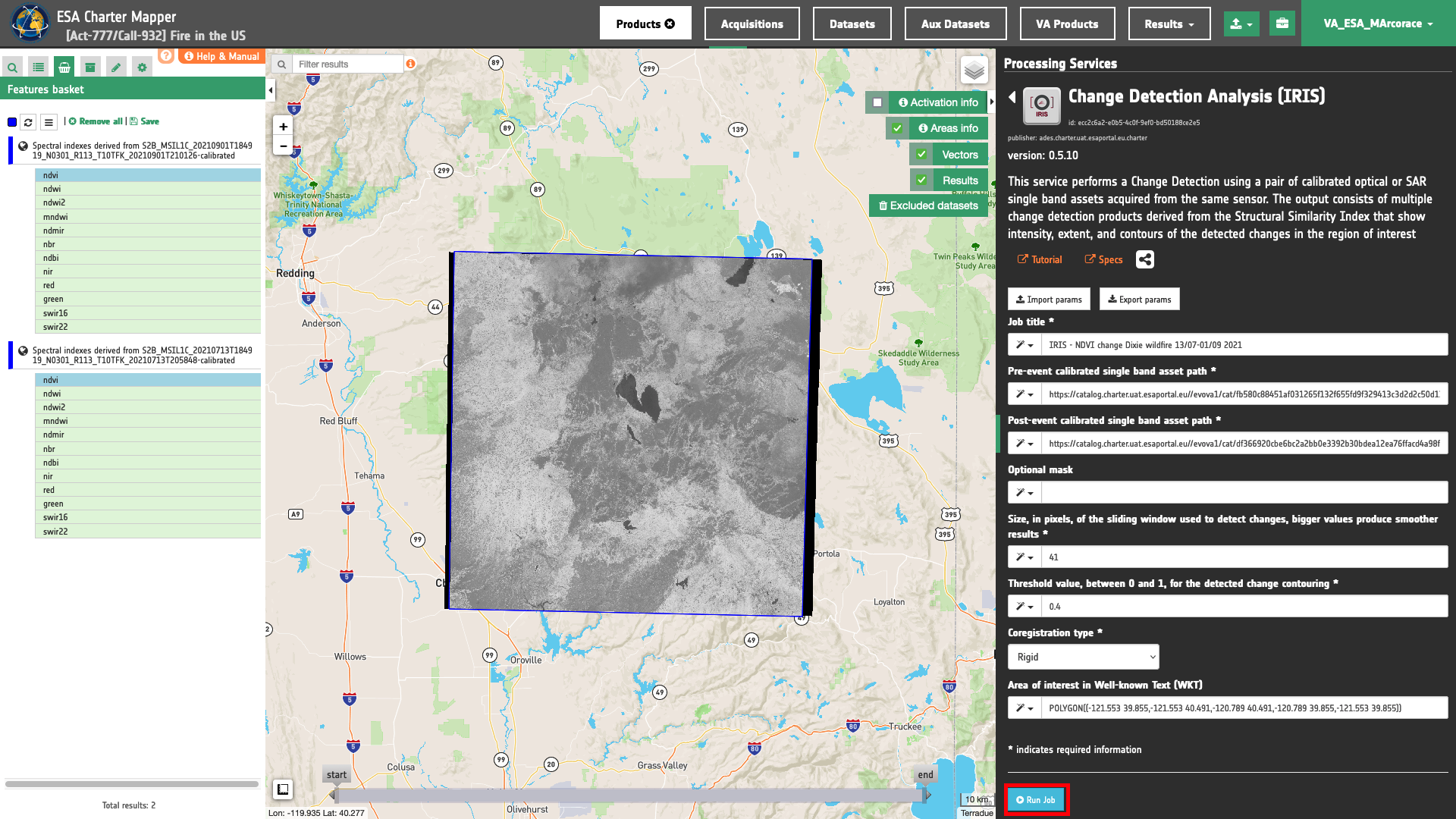Open the Coregistration type Rigid dropdown
The width and height of the screenshot is (1456, 819).
tap(1084, 657)
